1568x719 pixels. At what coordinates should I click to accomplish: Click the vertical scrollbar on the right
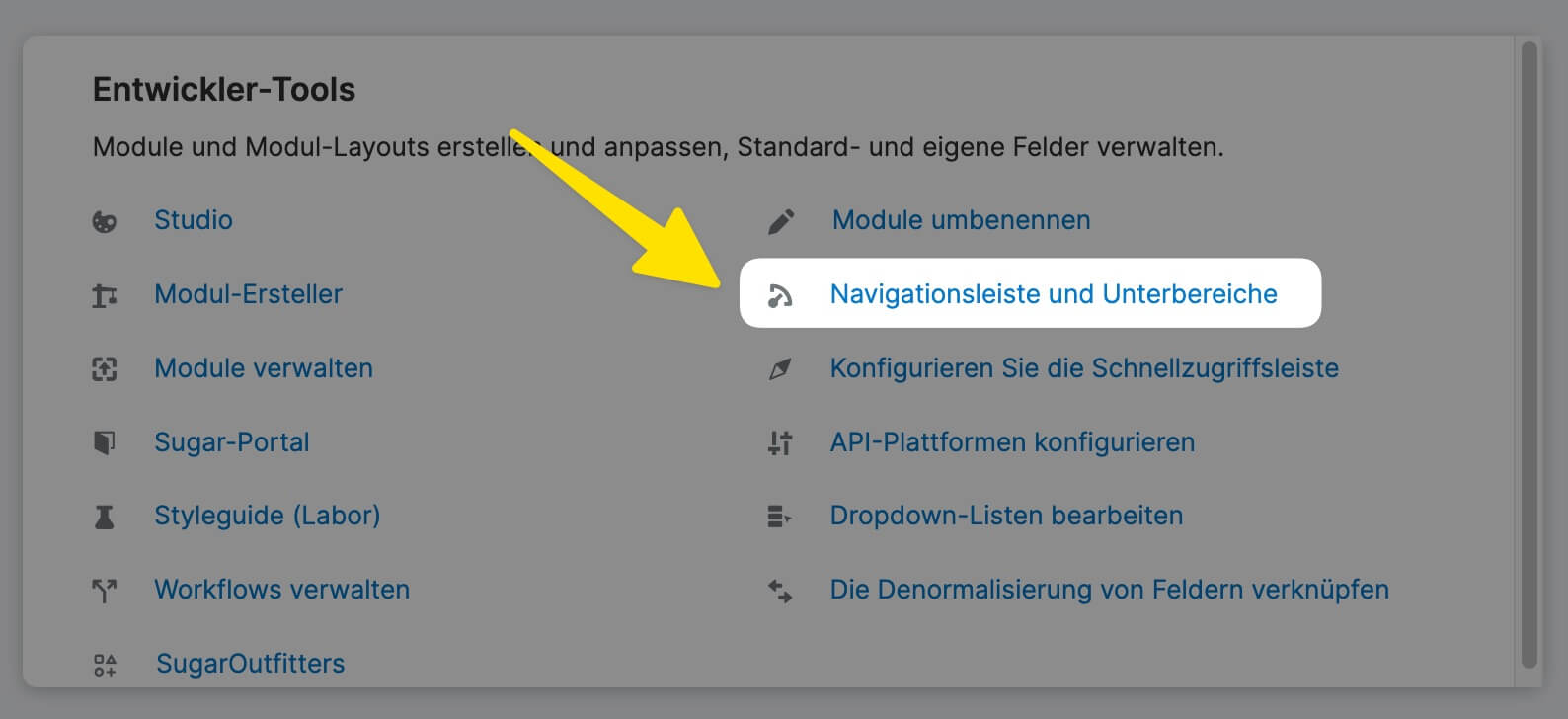[x=1529, y=356]
